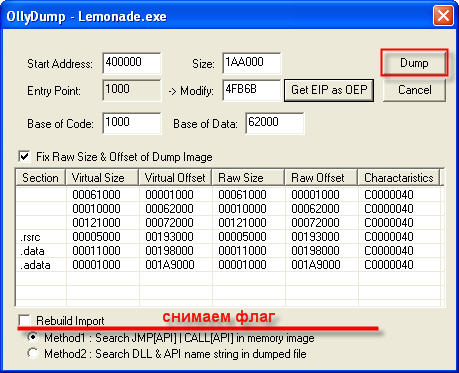
Task: Click Virtual Offset value 001A9000
Action: click(170, 265)
